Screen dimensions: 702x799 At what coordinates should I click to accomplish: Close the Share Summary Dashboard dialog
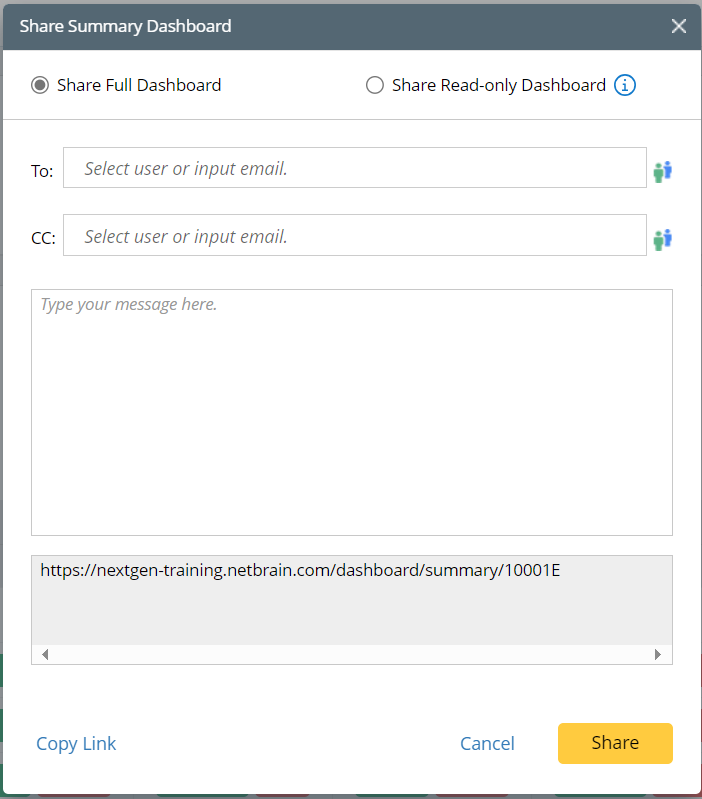tap(679, 26)
